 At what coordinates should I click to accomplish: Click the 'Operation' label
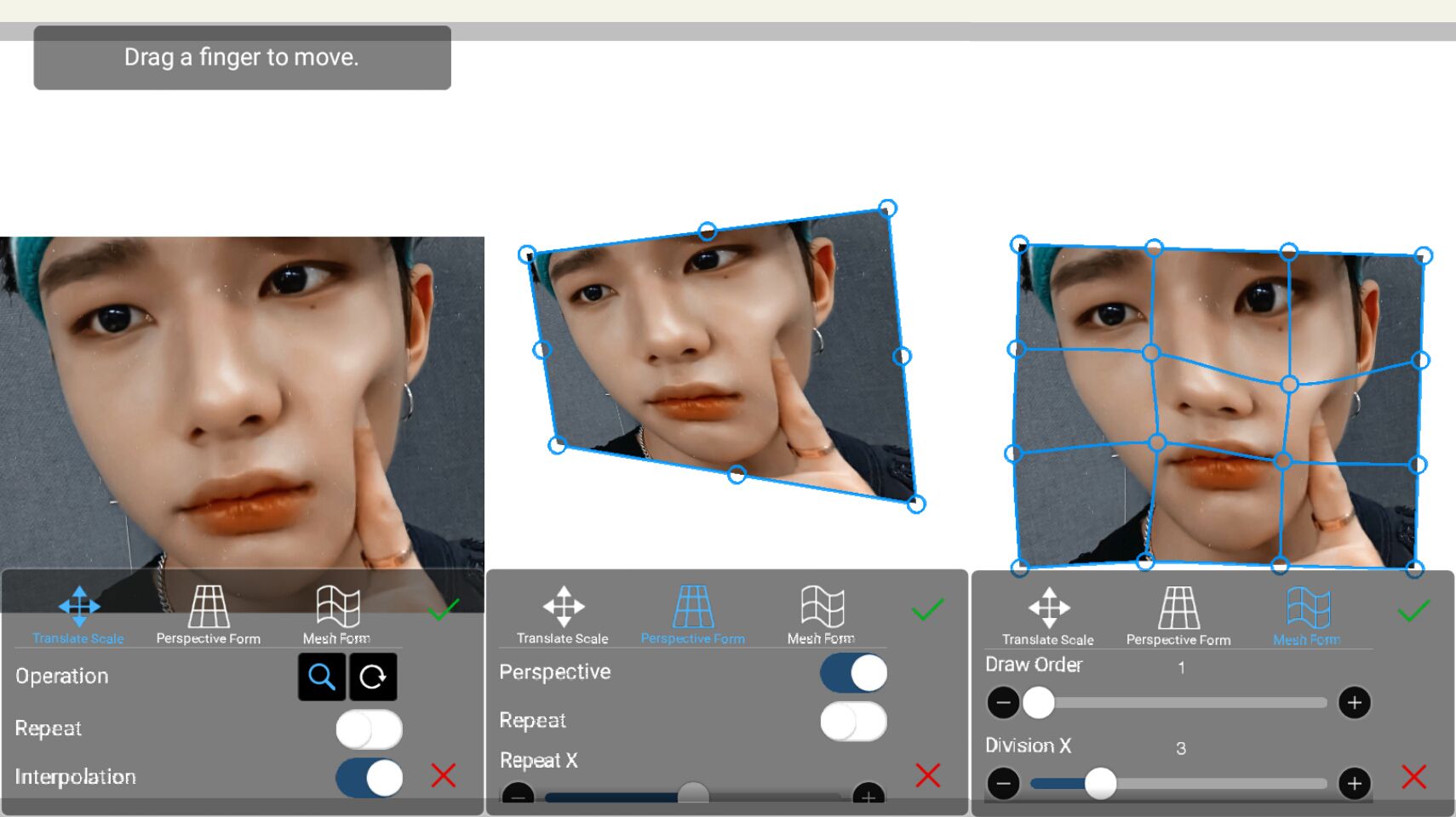62,677
